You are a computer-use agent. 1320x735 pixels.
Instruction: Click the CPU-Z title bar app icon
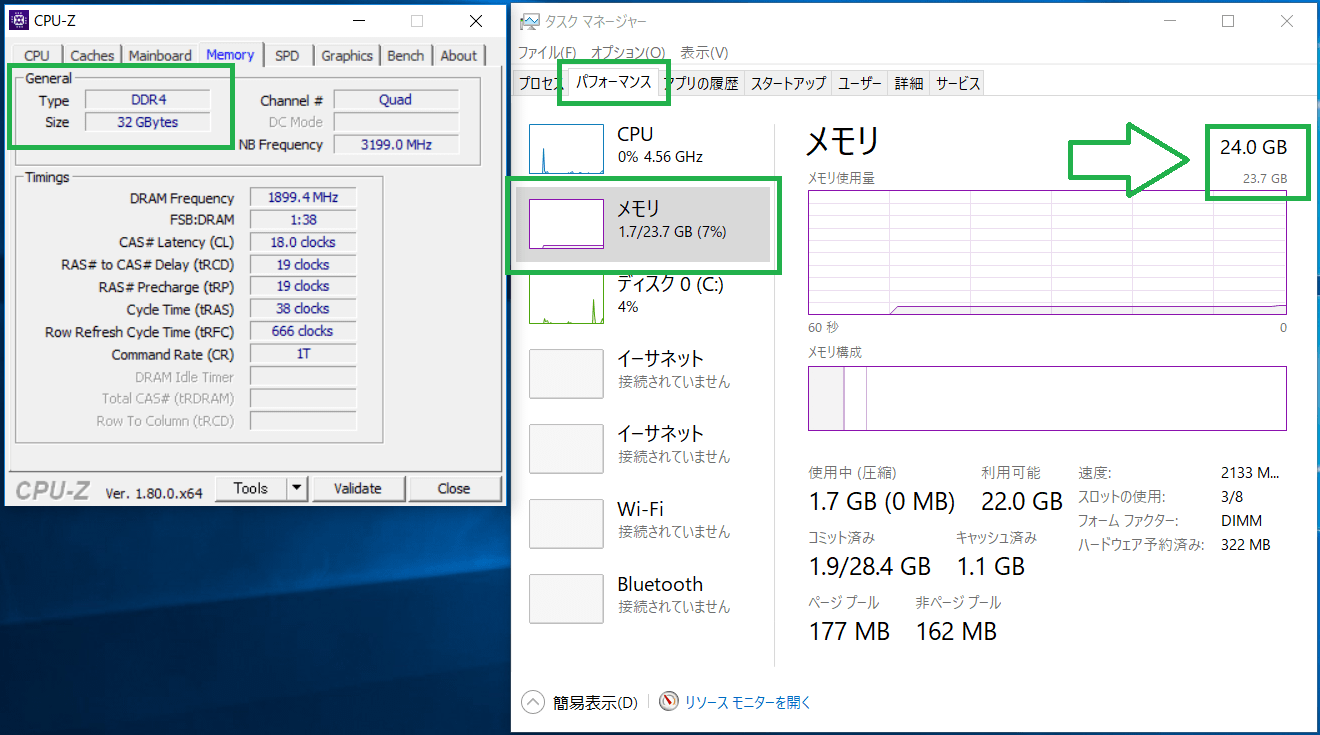19,21
